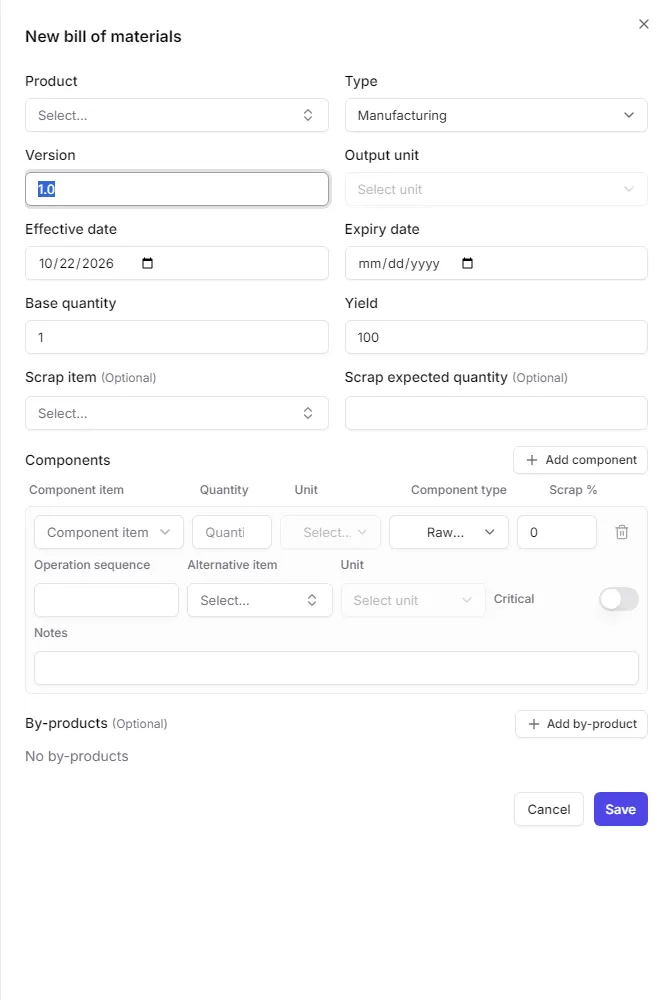This screenshot has width=672, height=1000.
Task: Click the component Quantity input
Action: [x=232, y=533]
